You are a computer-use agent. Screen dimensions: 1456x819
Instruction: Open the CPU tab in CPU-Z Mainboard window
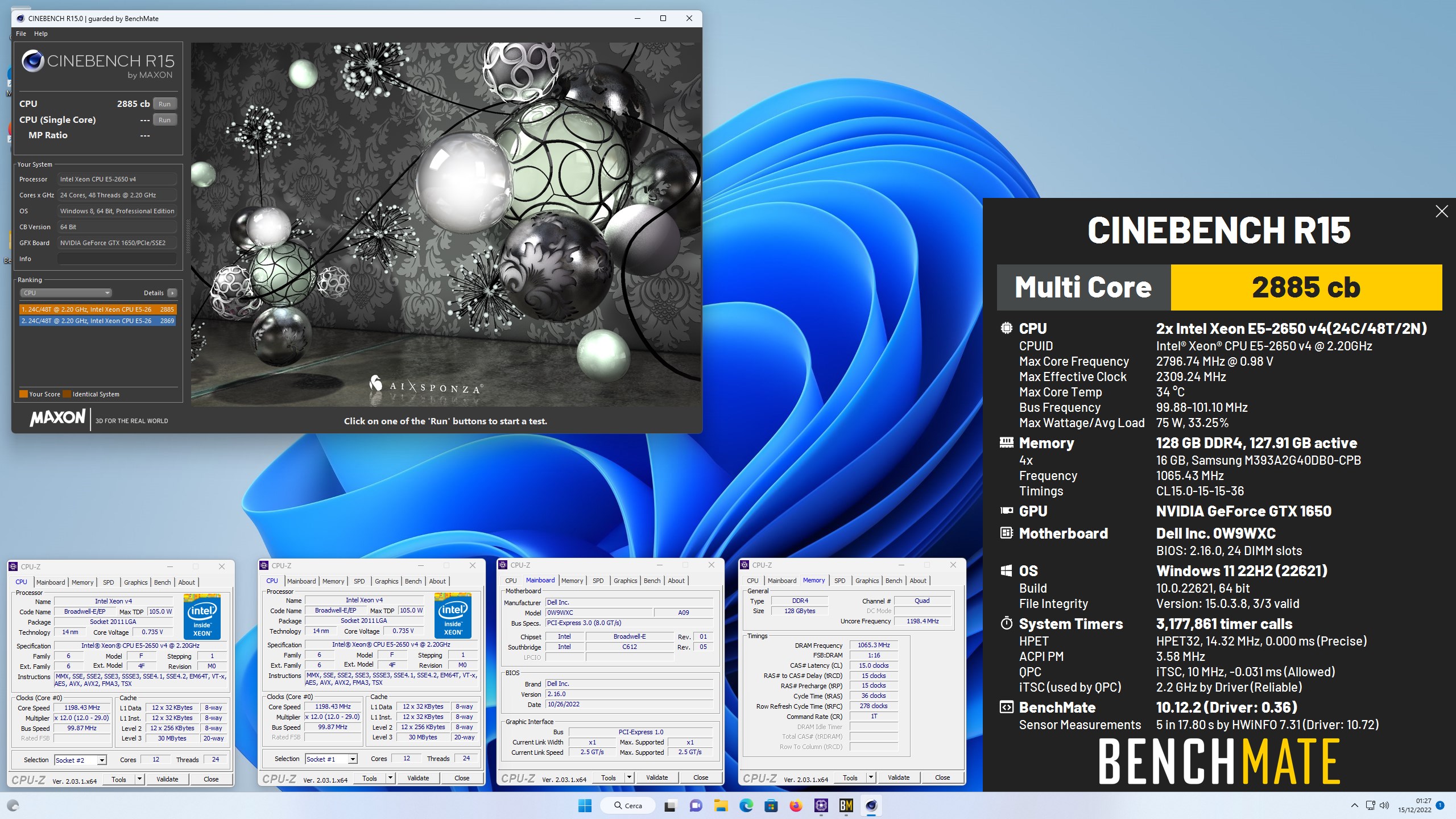point(511,581)
